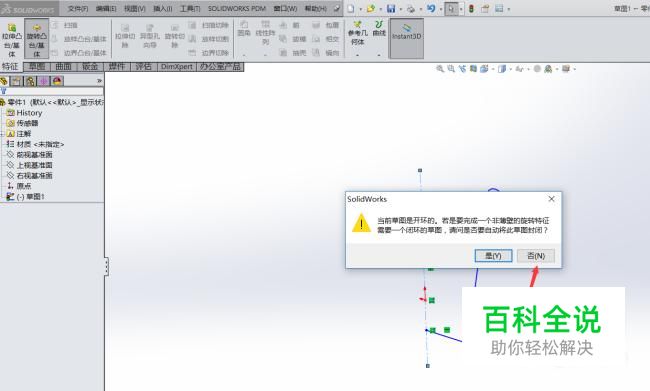Click the Previous View icon
Viewport: 650px width, 391px height.
click(462, 69)
